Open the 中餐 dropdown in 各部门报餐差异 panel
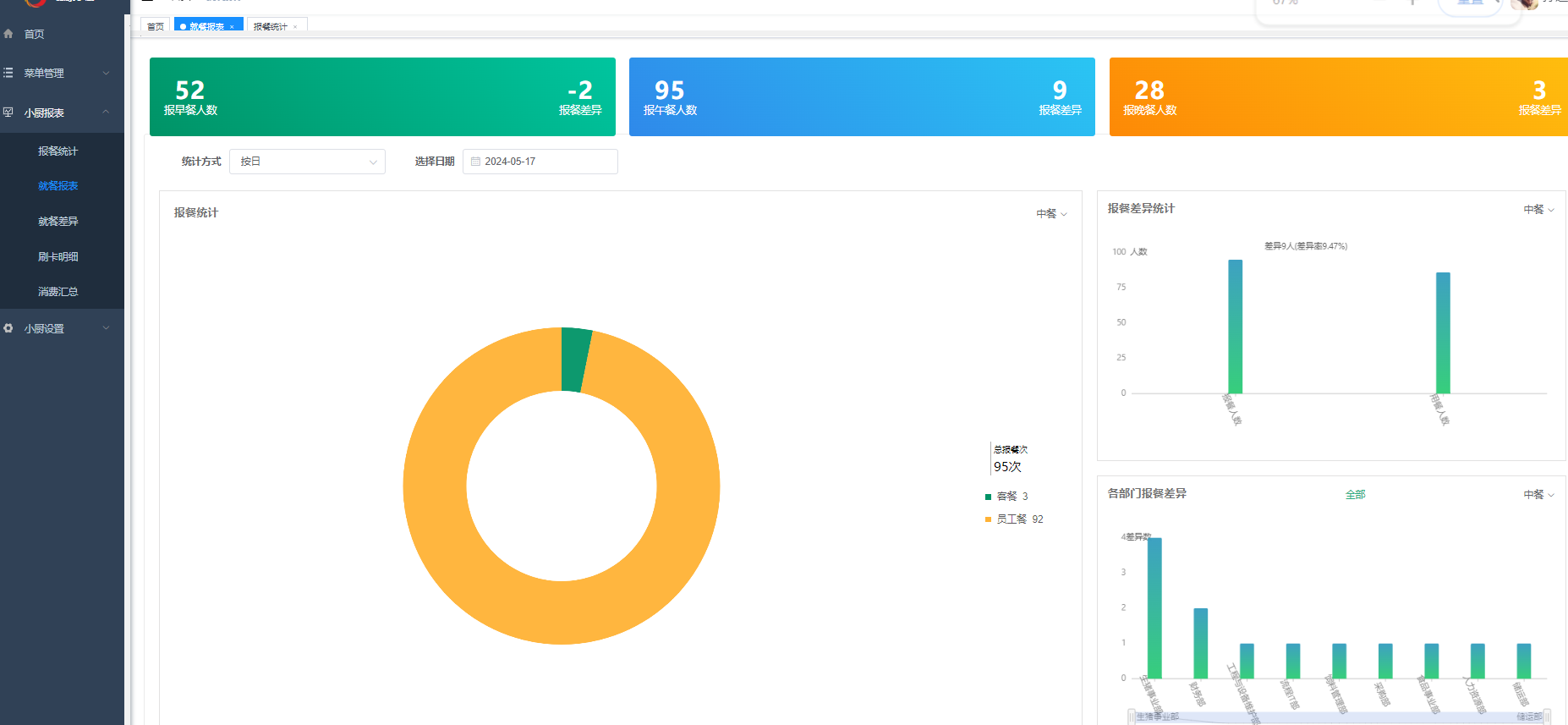Screen dimensions: 1568x725 tap(1538, 495)
